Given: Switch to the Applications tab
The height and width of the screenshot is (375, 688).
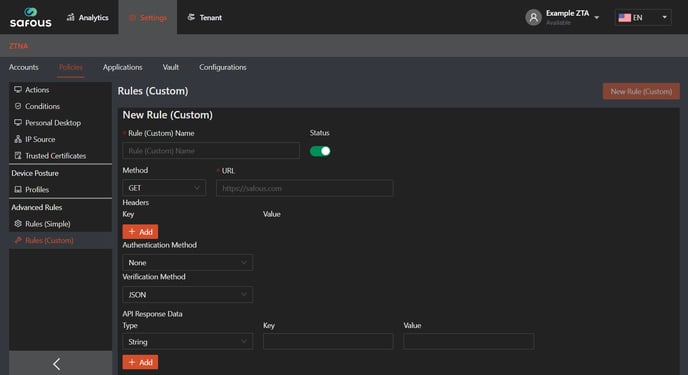Looking at the screenshot, I should point(122,67).
